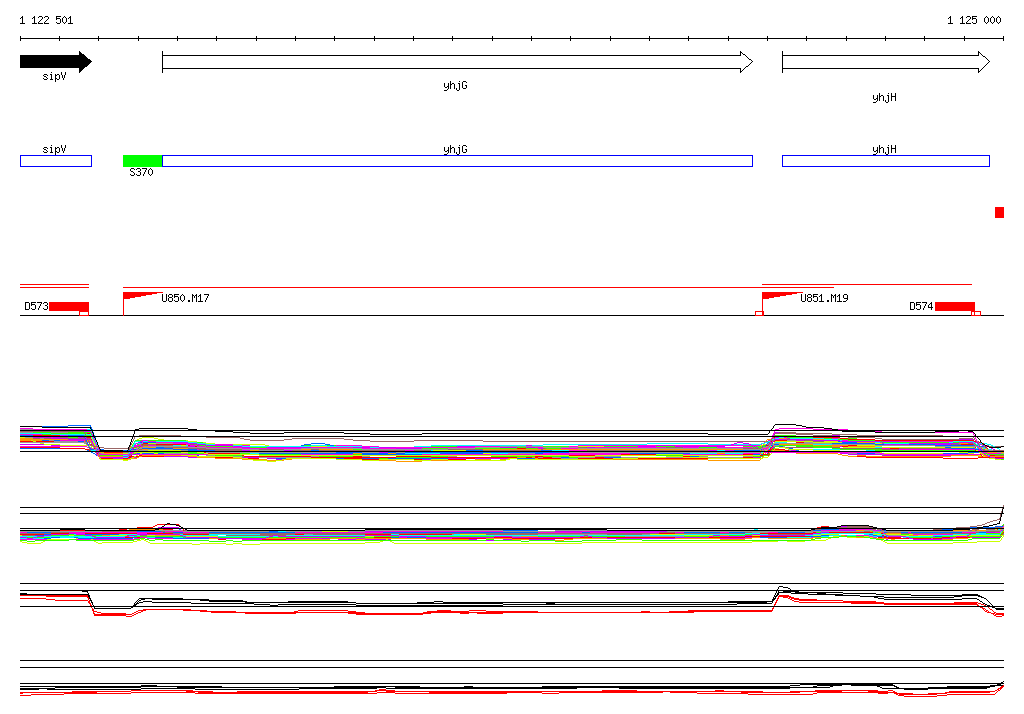
Task: Click the D573 label text
Action: tap(36, 306)
